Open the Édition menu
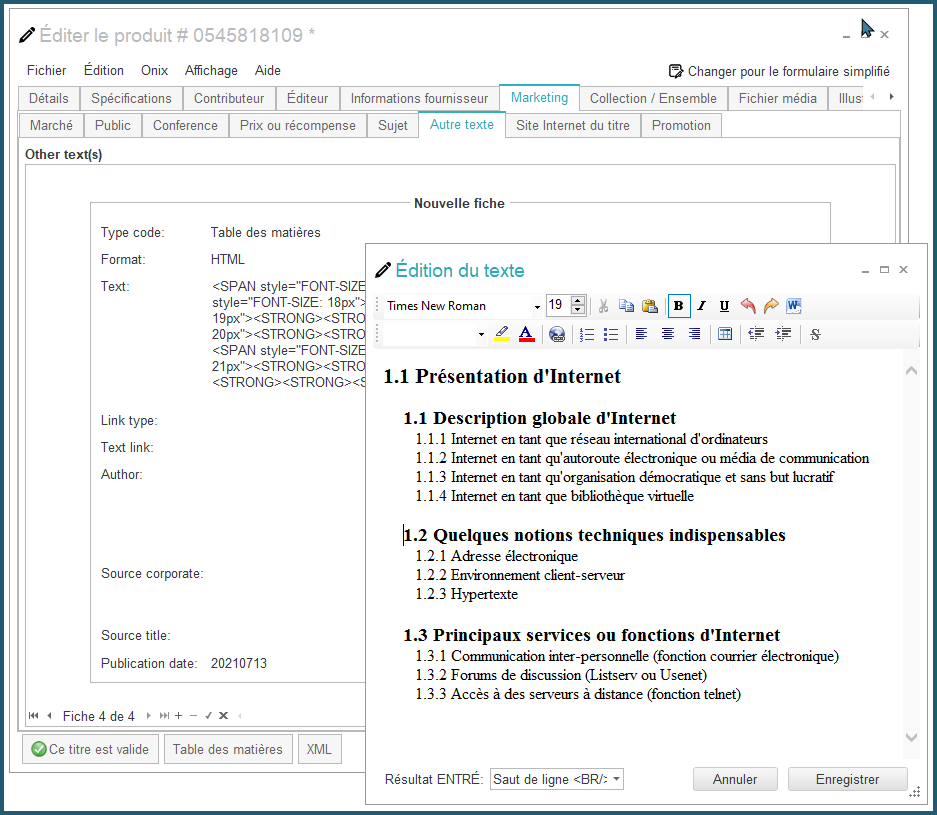This screenshot has height=815, width=937. 104,71
